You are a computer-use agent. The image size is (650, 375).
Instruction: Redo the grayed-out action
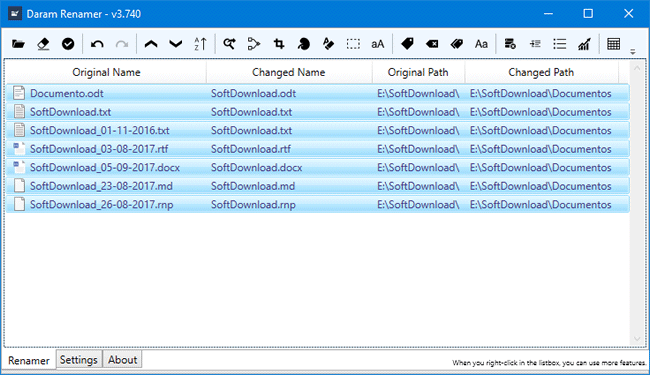tap(122, 44)
